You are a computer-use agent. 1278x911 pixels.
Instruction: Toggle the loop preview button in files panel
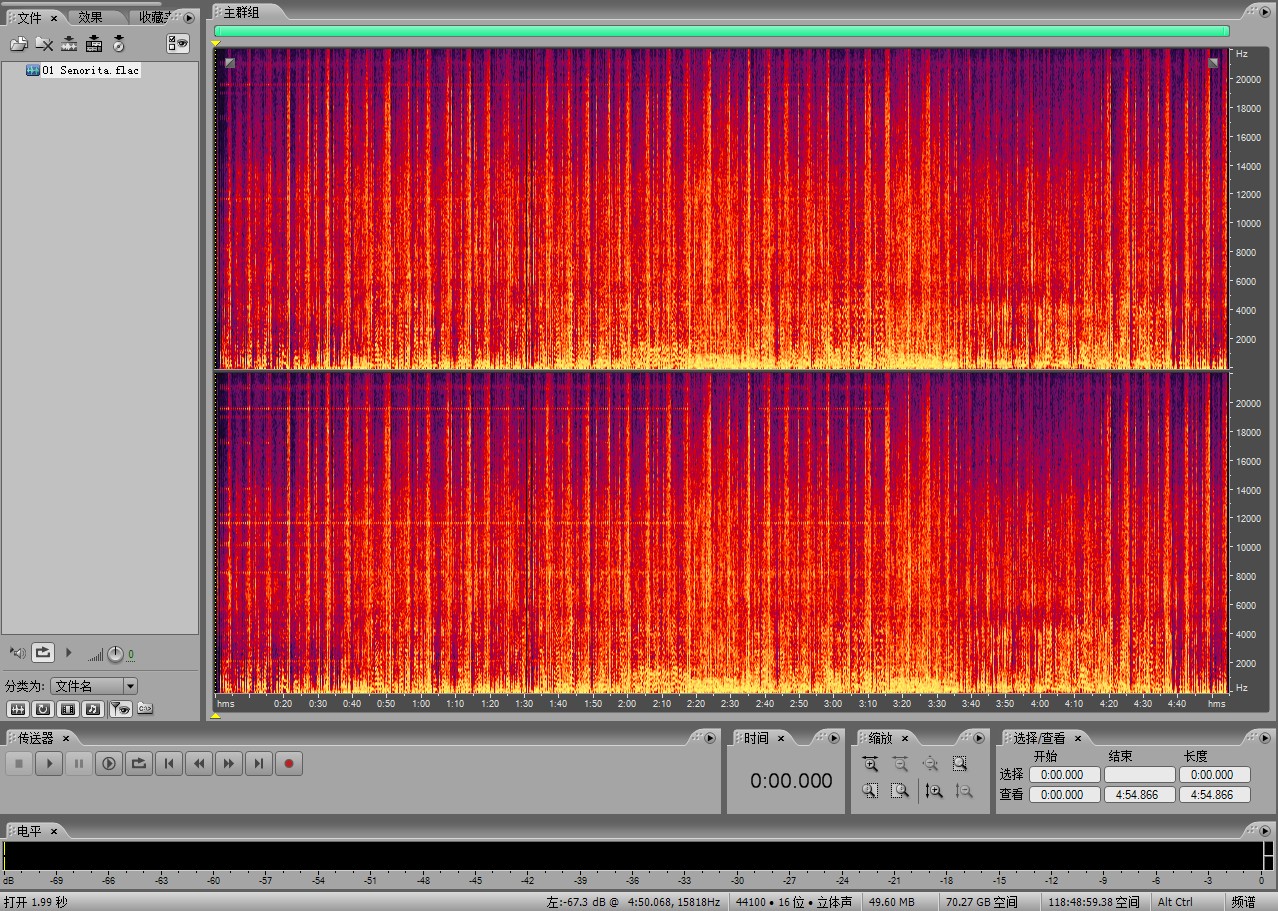coord(43,653)
